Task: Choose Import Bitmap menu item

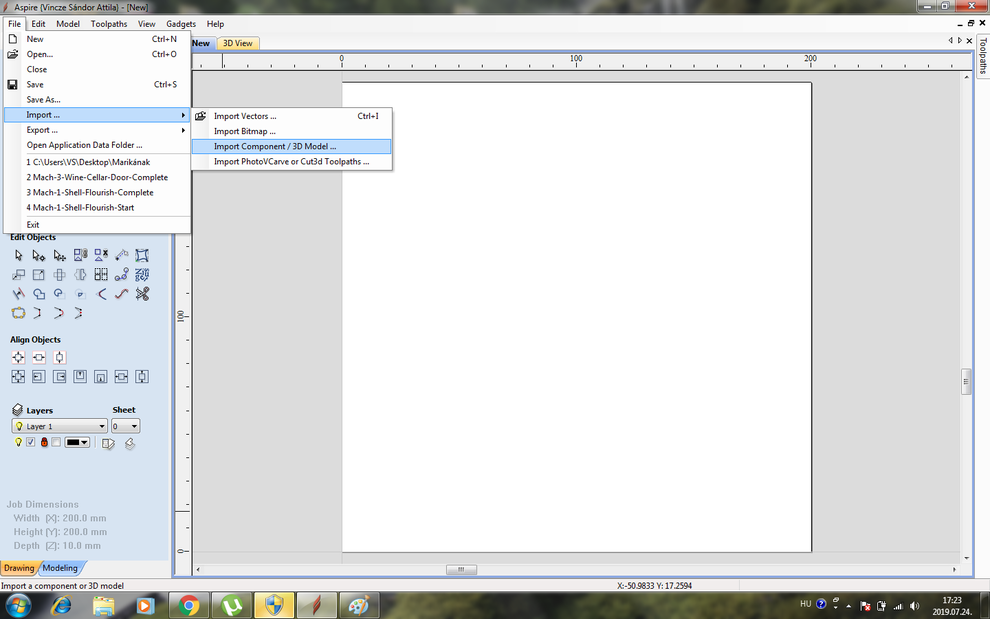Action: [292, 131]
